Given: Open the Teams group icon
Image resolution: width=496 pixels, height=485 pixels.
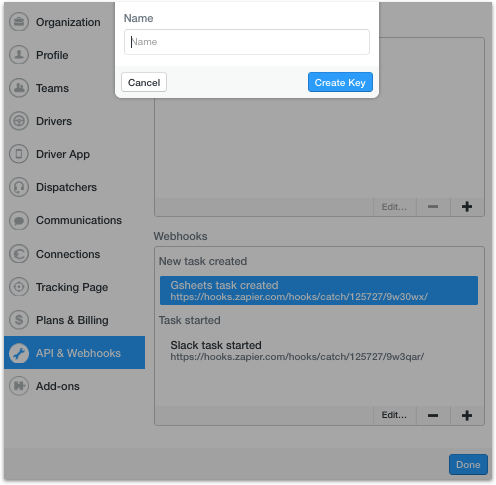Looking at the screenshot, I should click(x=19, y=88).
